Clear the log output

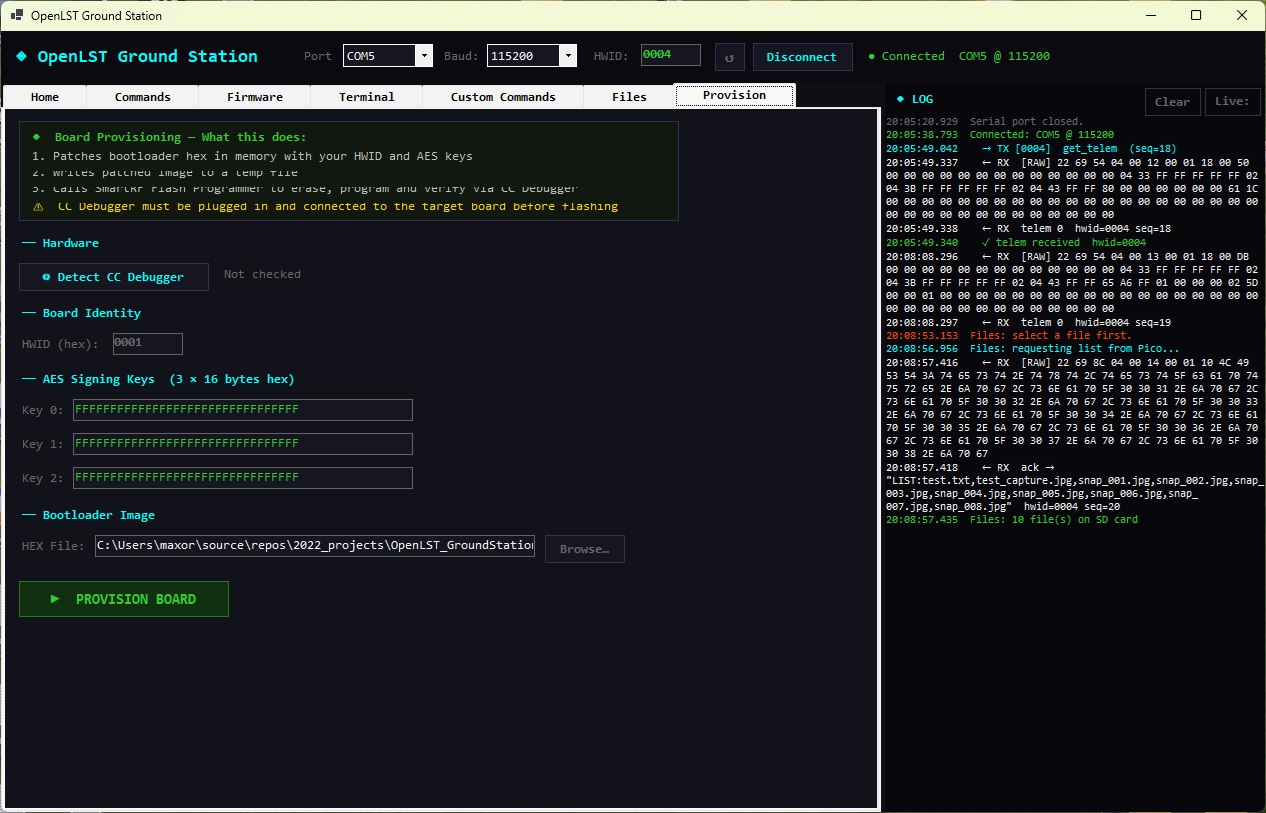(1172, 101)
